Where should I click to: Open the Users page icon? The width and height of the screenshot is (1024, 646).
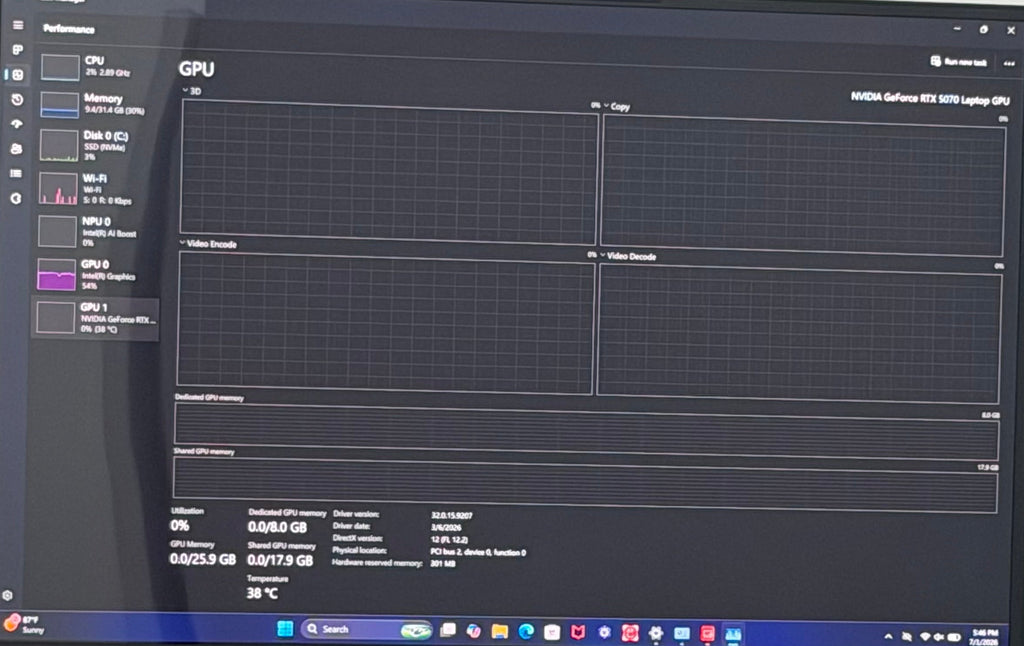(17, 149)
